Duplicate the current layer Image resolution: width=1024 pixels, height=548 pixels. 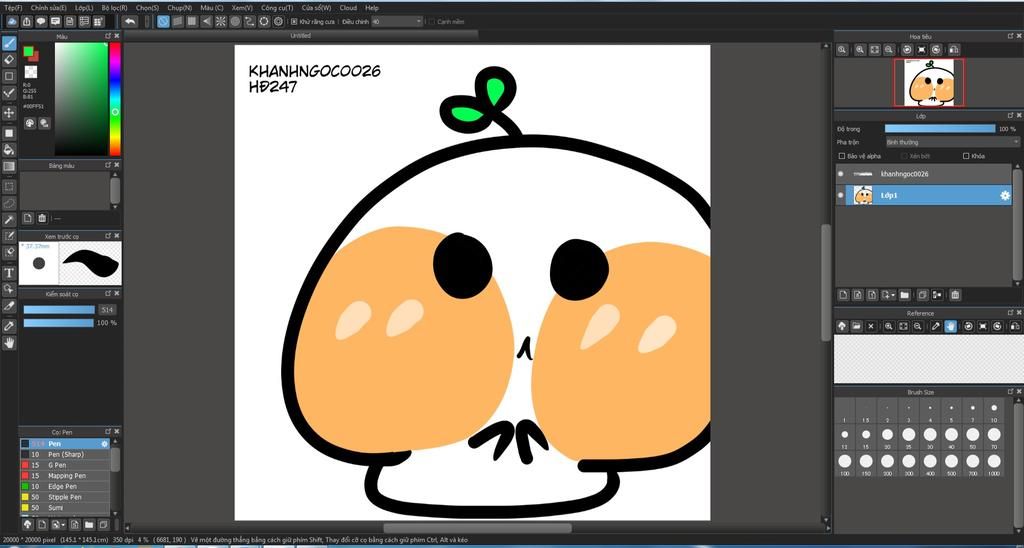point(923,295)
